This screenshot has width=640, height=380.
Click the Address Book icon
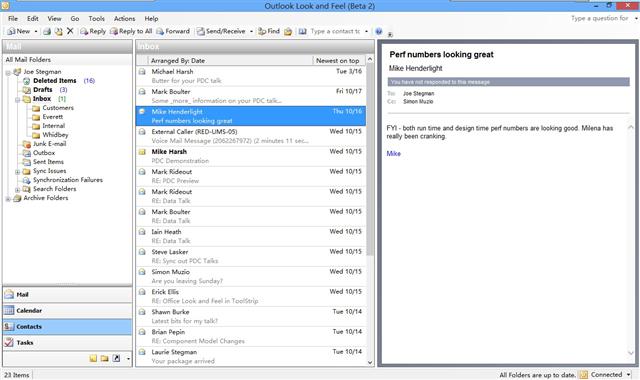point(302,31)
